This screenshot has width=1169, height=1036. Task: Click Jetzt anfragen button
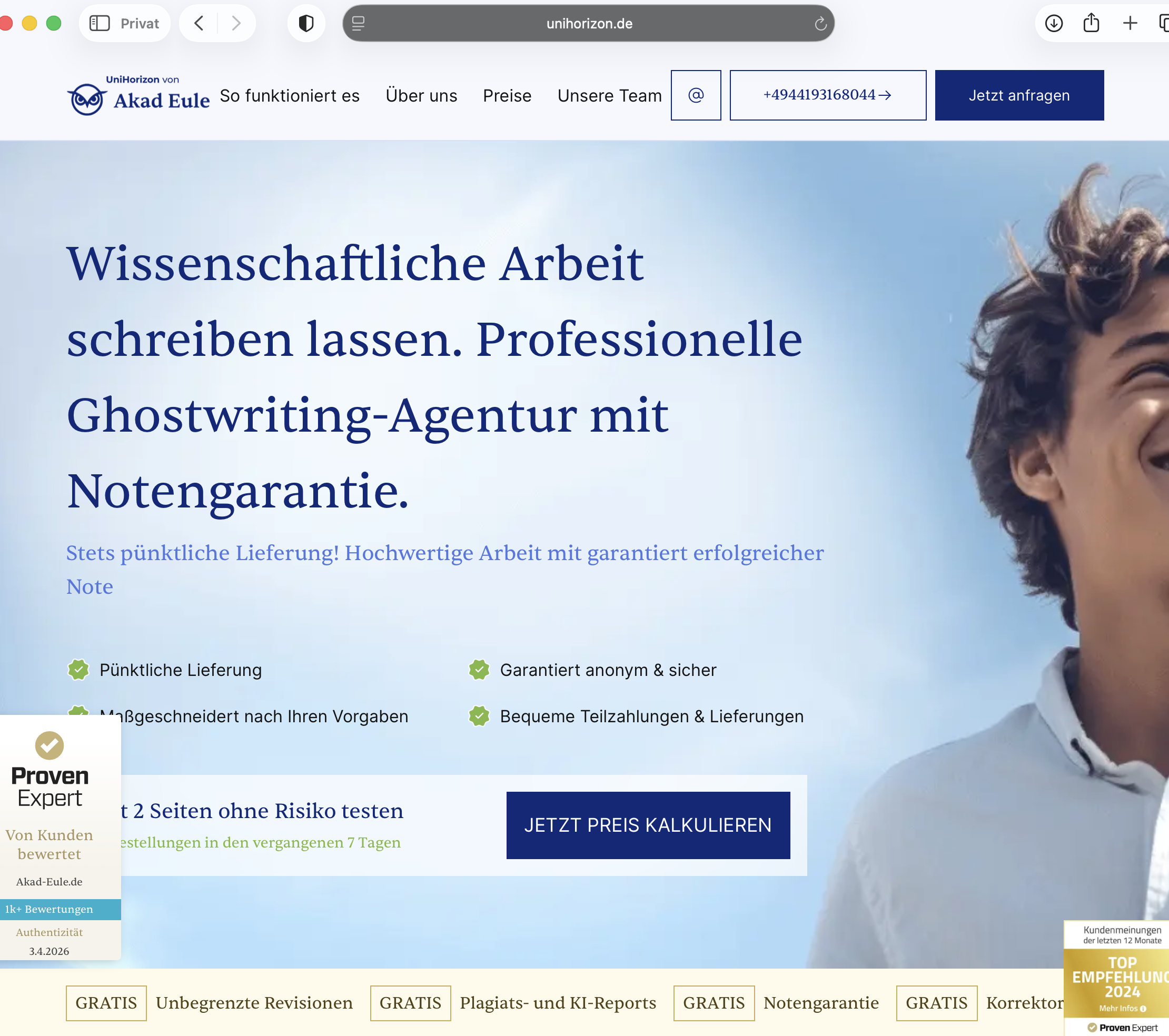[1019, 95]
